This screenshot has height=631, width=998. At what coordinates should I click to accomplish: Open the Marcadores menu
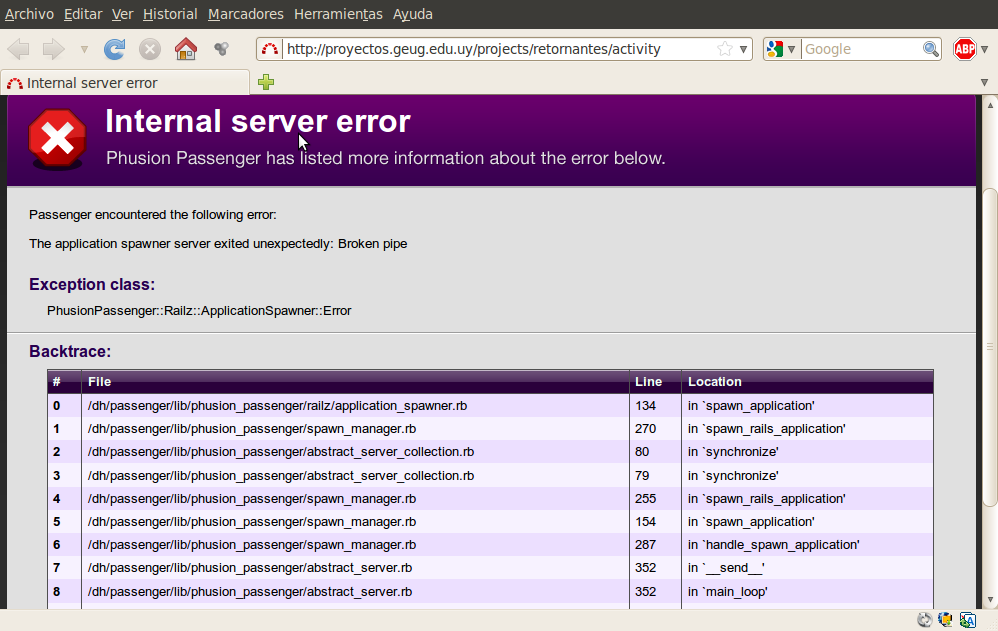click(x=246, y=14)
